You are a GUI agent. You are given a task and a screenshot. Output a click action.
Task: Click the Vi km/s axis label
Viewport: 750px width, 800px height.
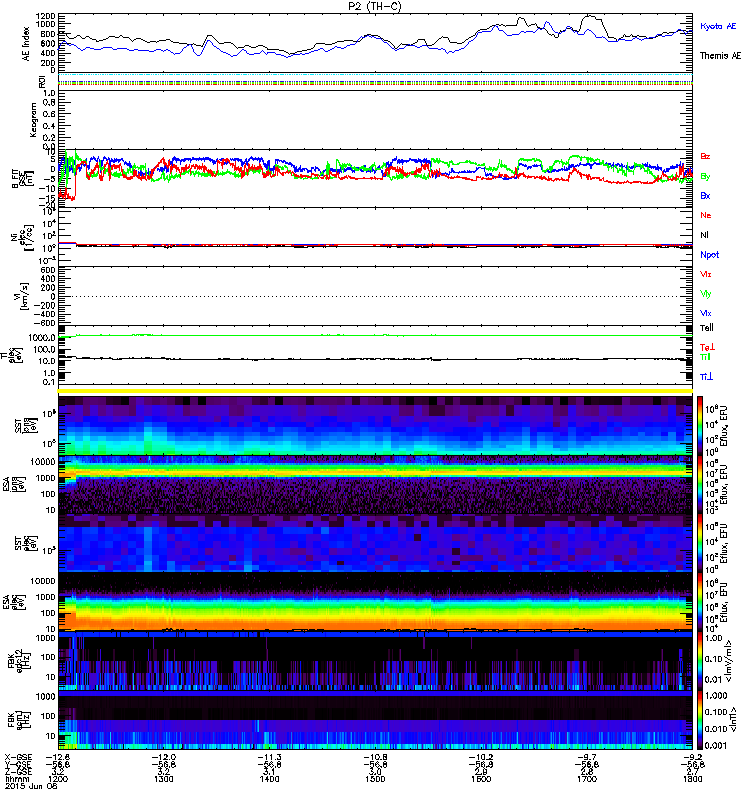coord(23,296)
